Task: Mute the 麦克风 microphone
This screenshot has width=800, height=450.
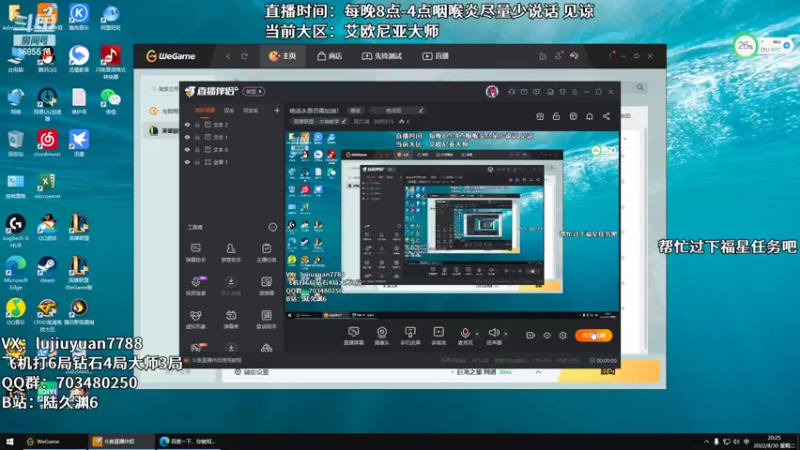Action: tap(465, 336)
